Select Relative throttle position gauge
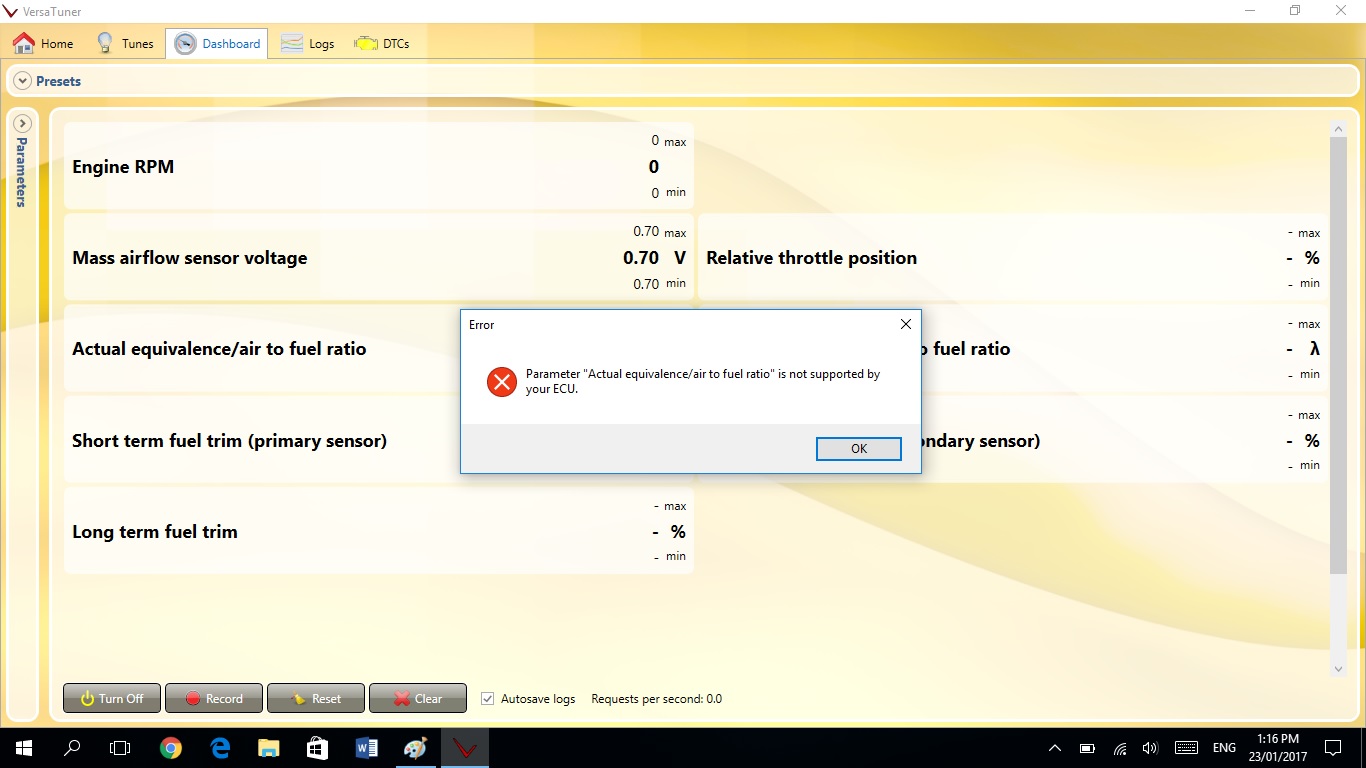1366x768 pixels. pyautogui.click(x=1012, y=257)
